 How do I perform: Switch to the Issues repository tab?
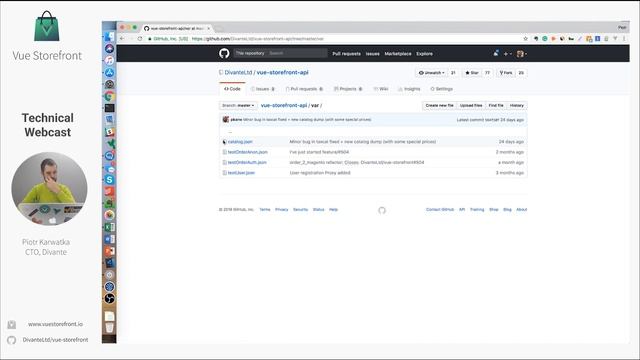click(262, 89)
